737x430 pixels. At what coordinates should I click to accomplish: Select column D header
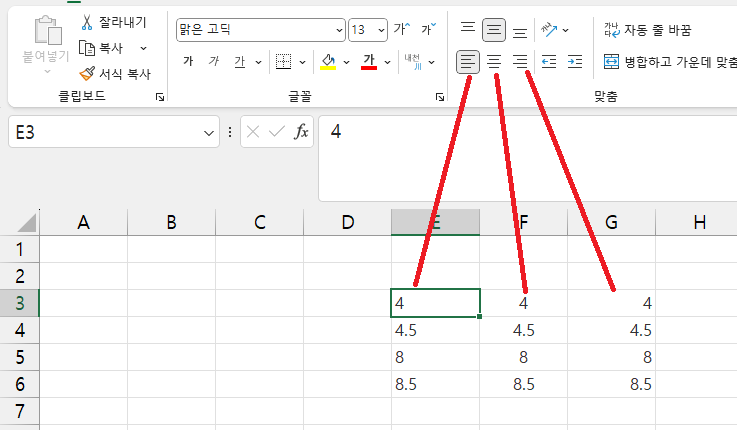347,222
